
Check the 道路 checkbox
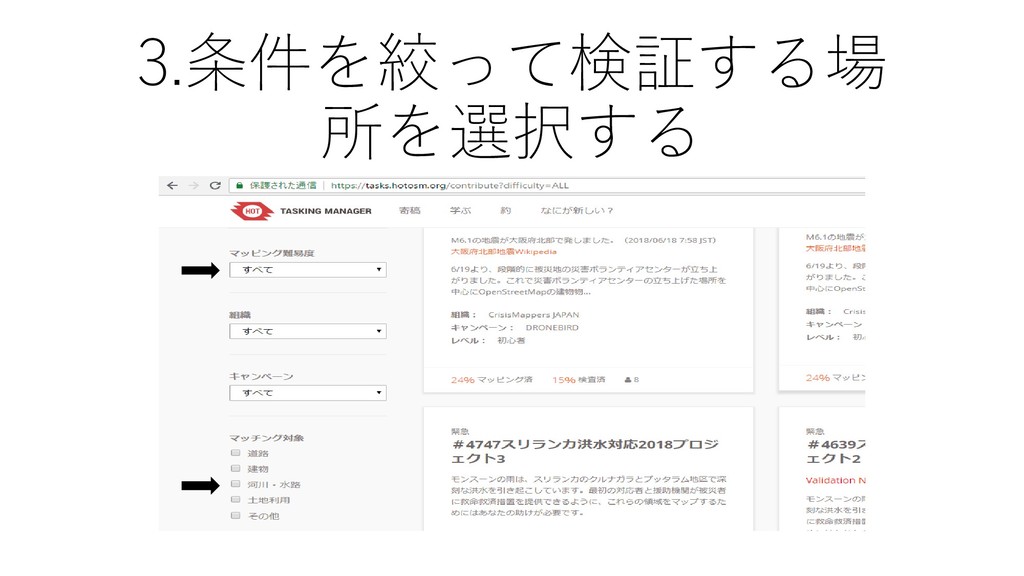(x=235, y=453)
